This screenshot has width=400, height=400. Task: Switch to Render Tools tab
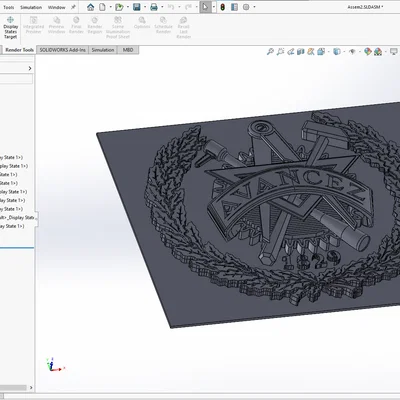[19, 50]
